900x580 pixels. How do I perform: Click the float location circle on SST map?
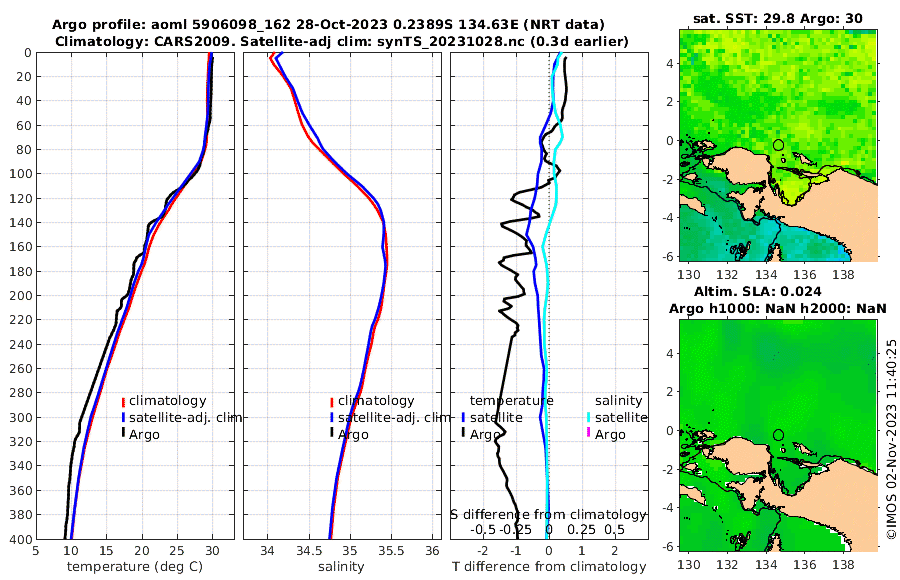coord(778,145)
